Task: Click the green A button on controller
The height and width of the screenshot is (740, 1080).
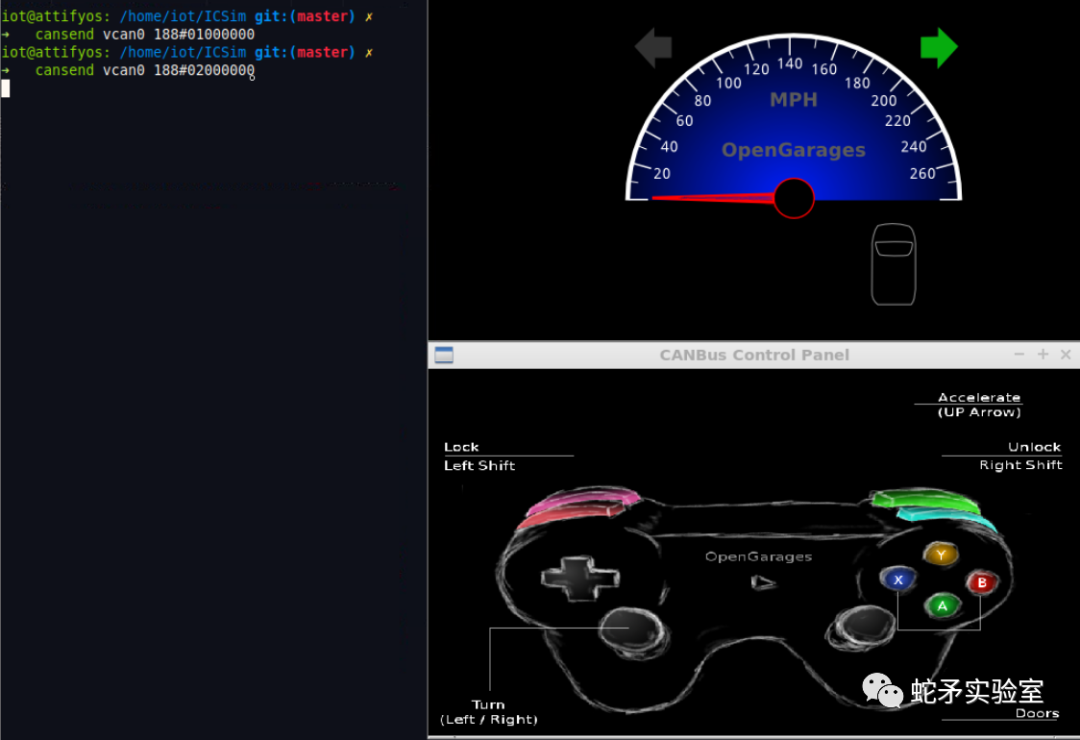Action: click(942, 606)
